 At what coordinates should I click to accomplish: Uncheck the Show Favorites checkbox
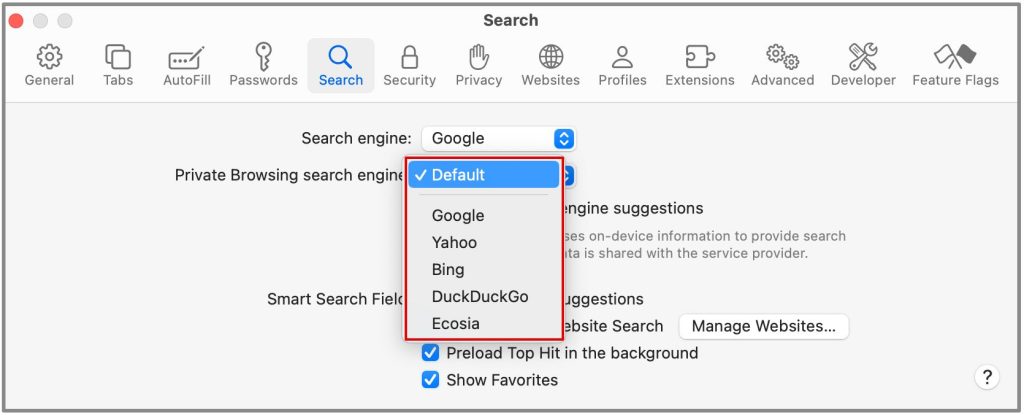point(431,380)
